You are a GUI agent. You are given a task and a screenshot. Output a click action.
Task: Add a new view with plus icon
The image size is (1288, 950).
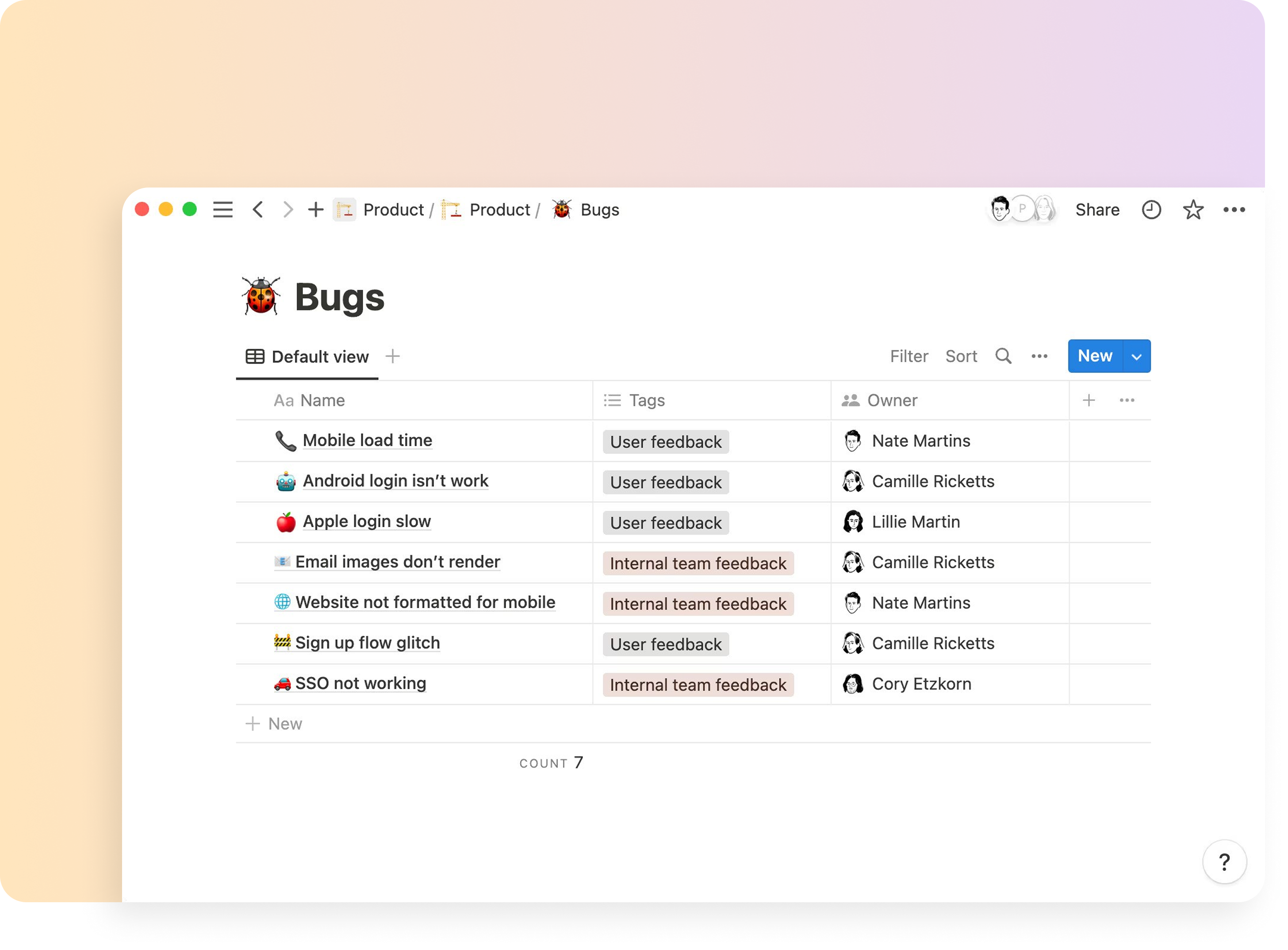tap(393, 356)
